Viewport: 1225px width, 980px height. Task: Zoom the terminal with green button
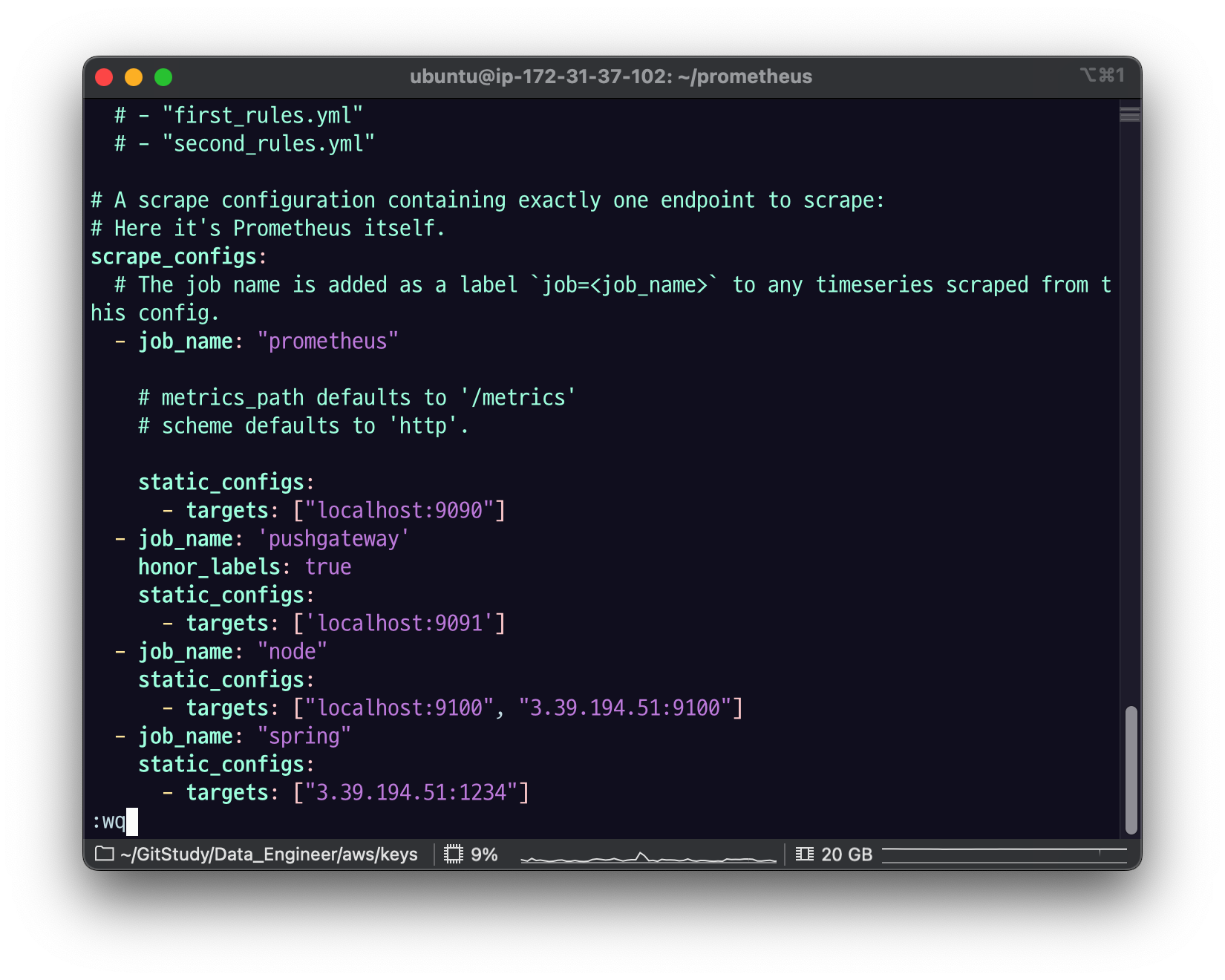[x=163, y=77]
